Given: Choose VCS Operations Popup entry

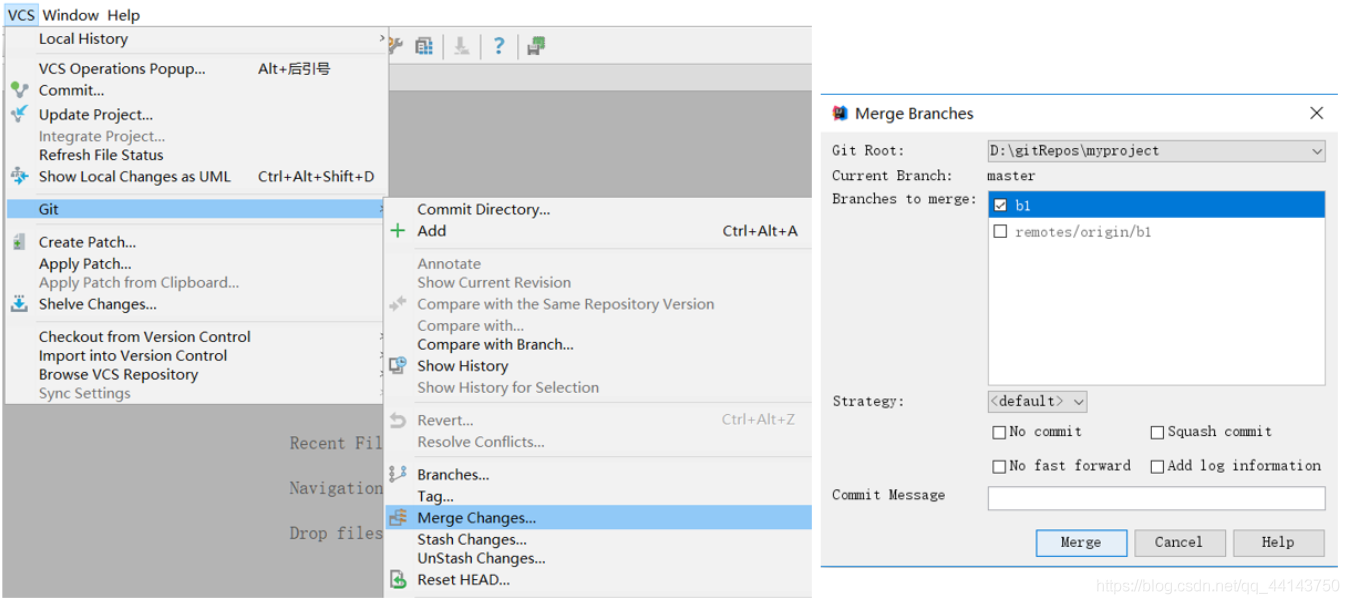Looking at the screenshot, I should click(x=122, y=69).
